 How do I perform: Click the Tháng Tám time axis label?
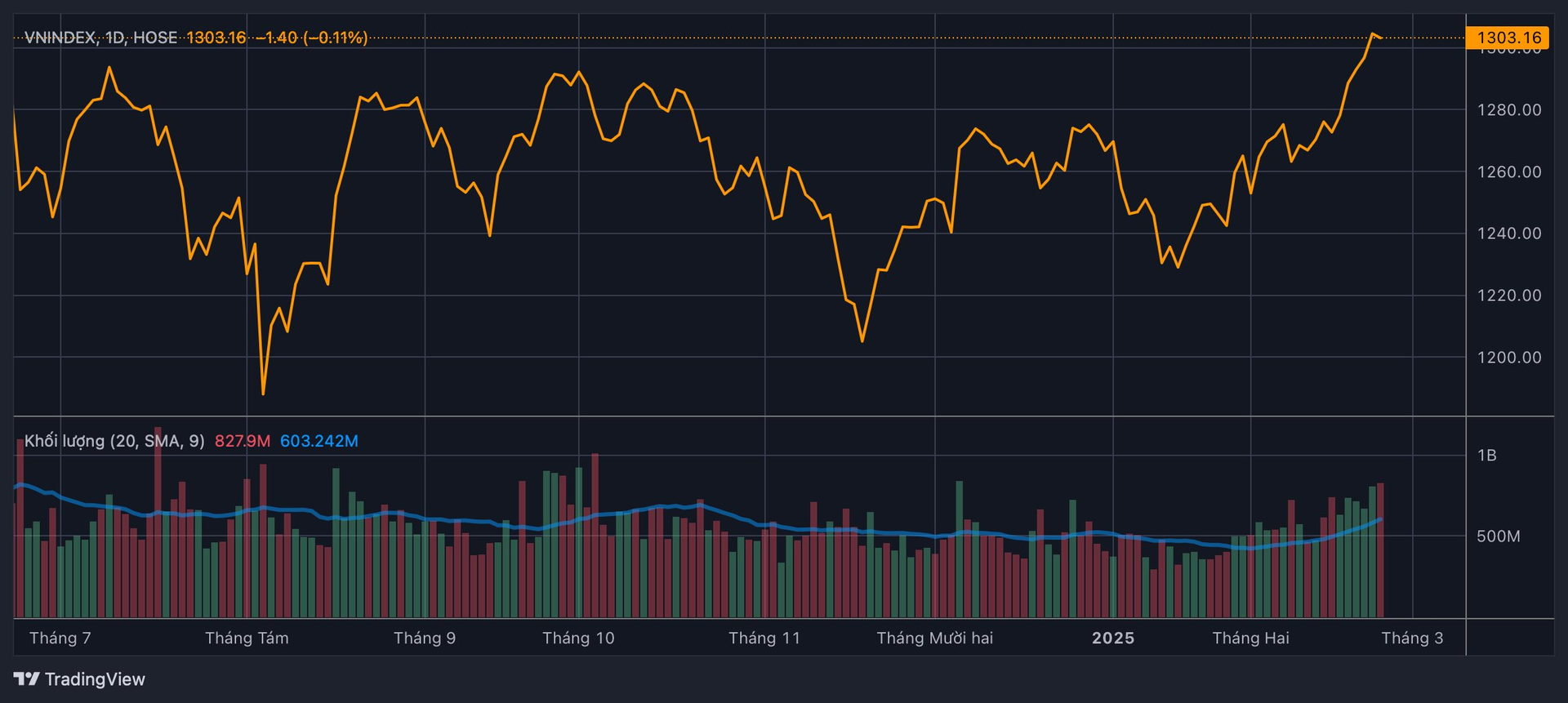click(247, 638)
